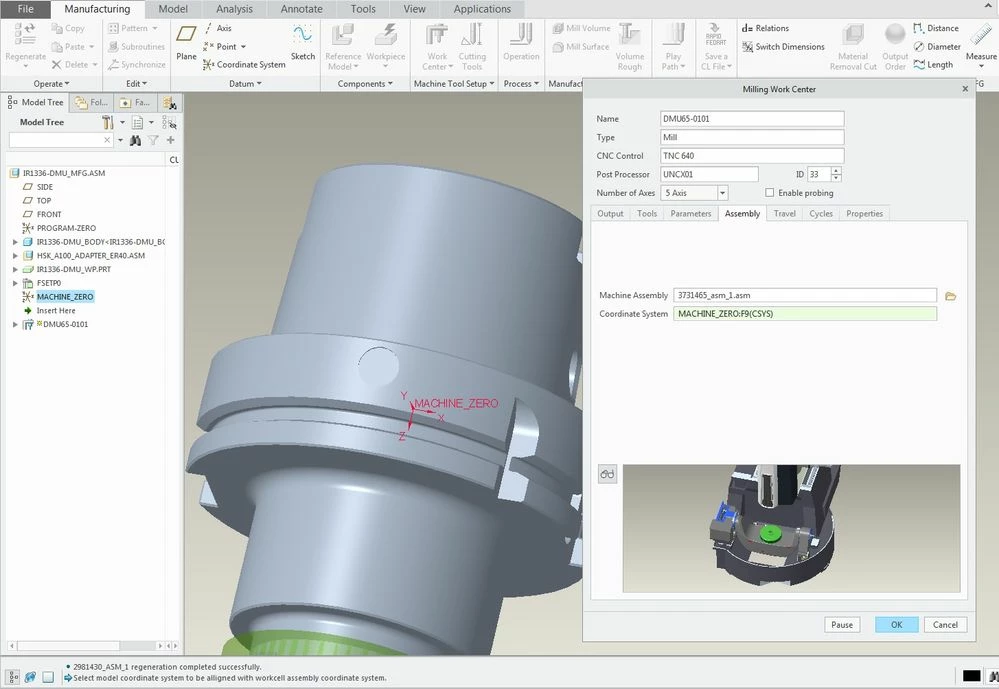Click the black color swatch in status bar
Screen dimensions: 999x689
(x=971, y=676)
